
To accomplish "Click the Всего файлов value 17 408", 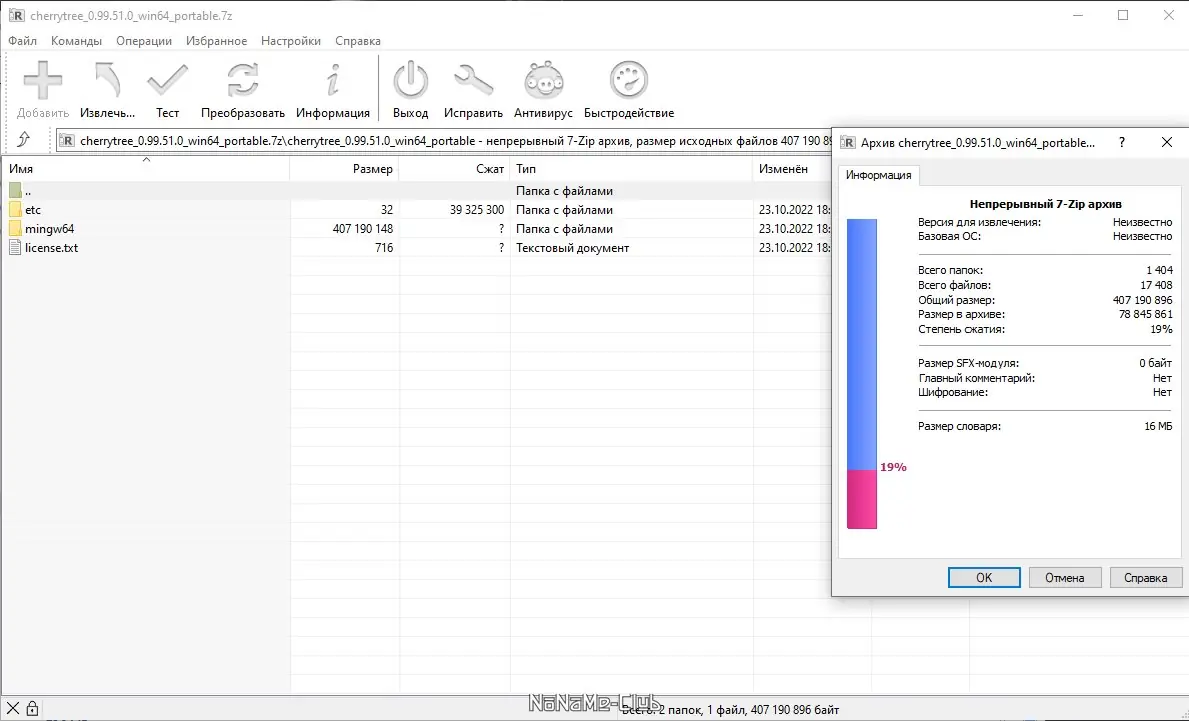I will coord(1156,285).
